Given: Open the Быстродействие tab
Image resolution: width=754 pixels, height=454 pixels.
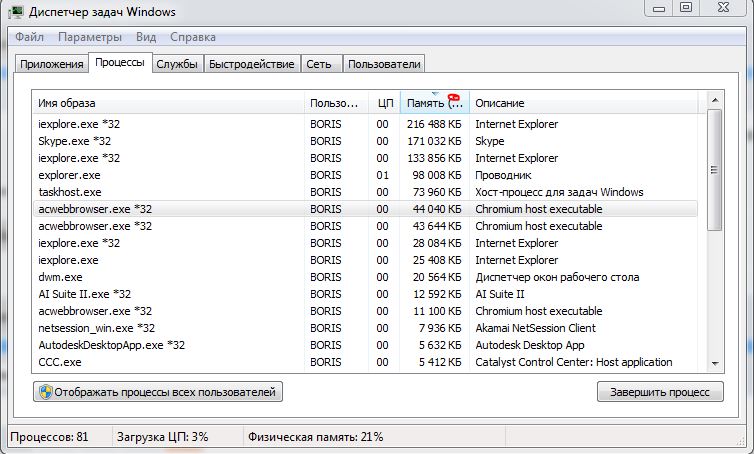Looking at the screenshot, I should click(252, 64).
